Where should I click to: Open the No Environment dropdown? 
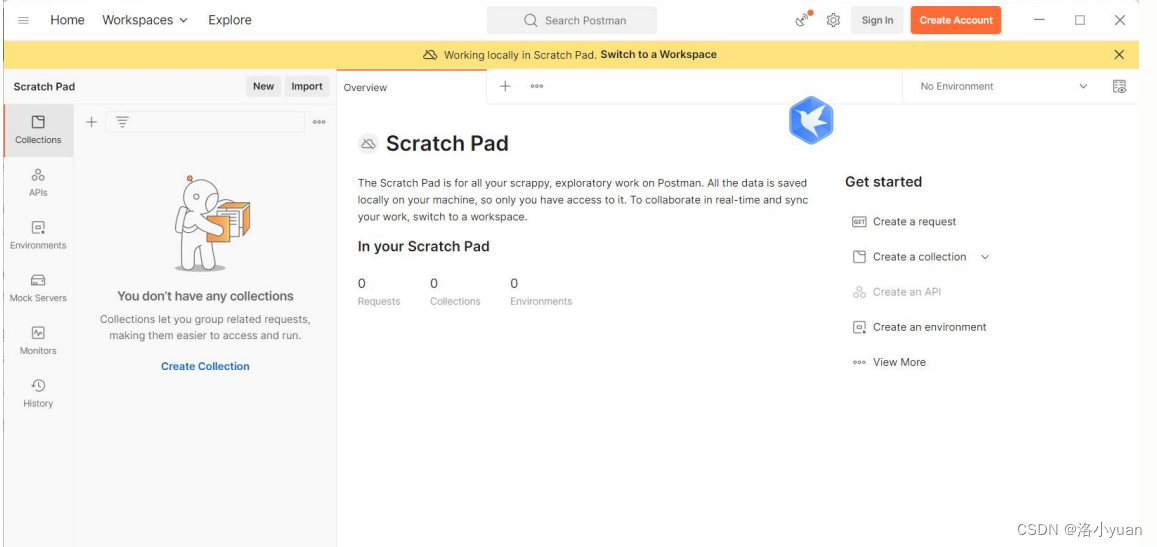(x=1004, y=86)
